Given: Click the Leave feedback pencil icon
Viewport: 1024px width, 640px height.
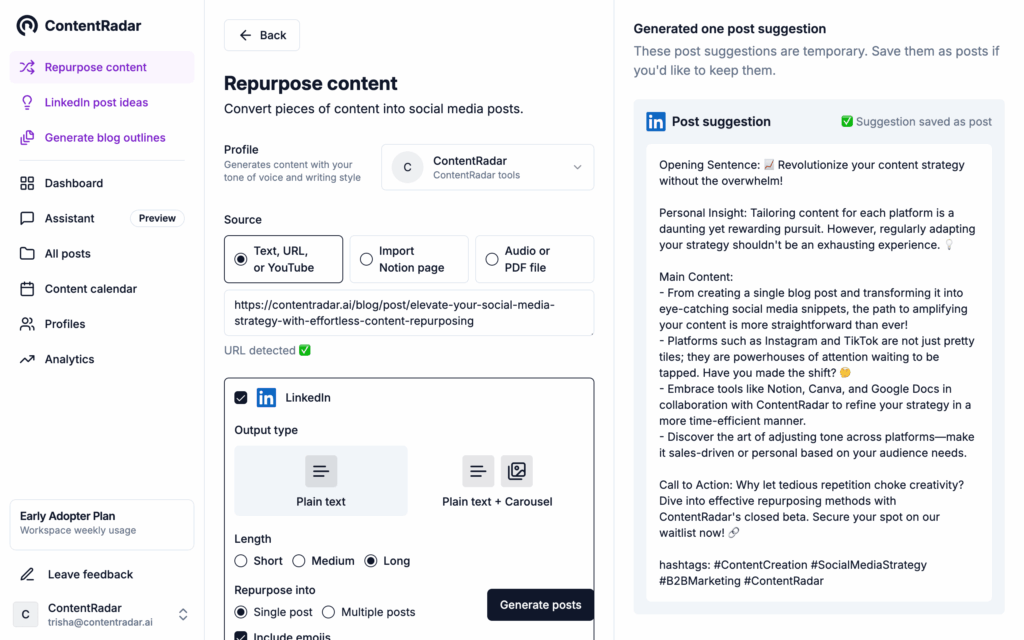Looking at the screenshot, I should (27, 574).
